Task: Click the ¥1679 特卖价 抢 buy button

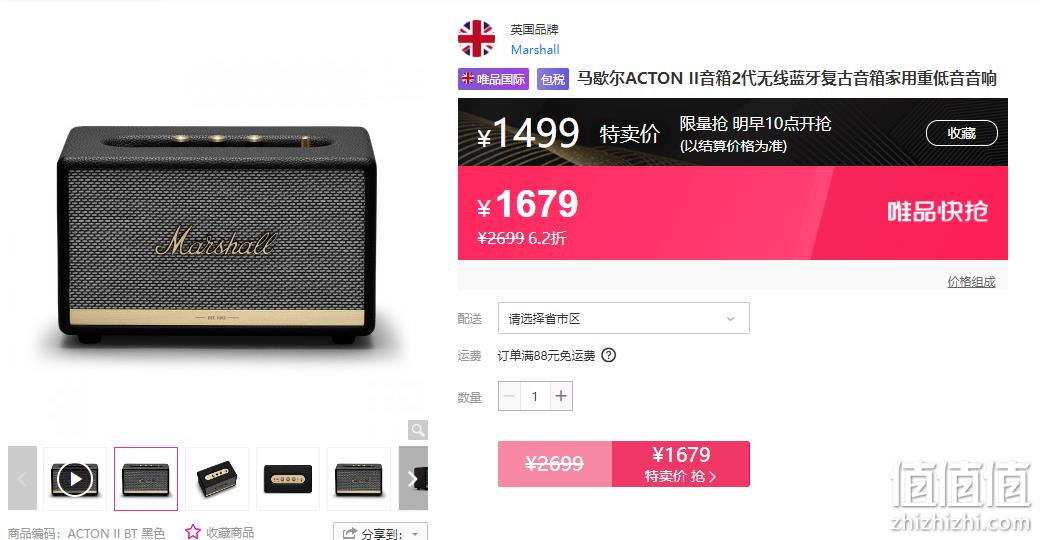Action: pyautogui.click(x=681, y=464)
